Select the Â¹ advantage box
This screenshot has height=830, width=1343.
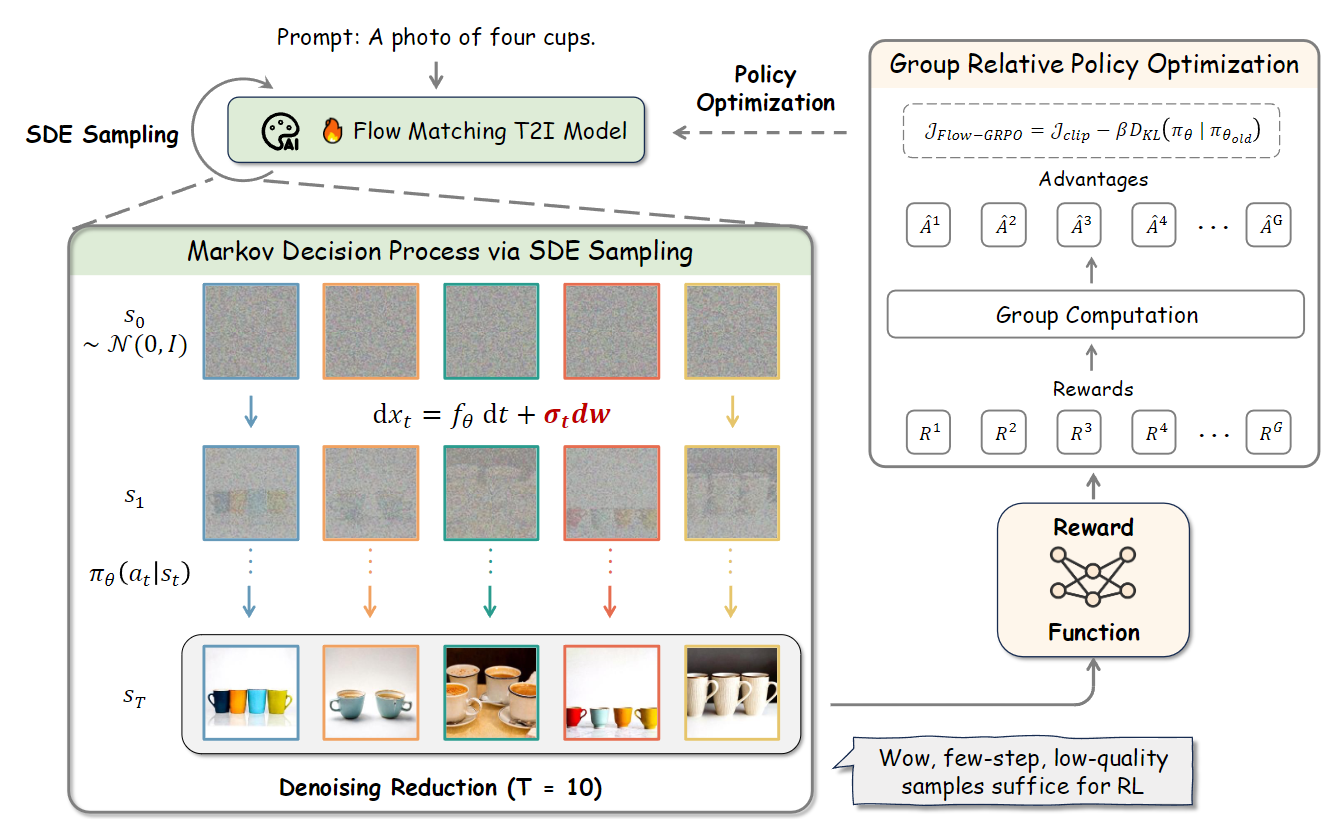tap(928, 224)
